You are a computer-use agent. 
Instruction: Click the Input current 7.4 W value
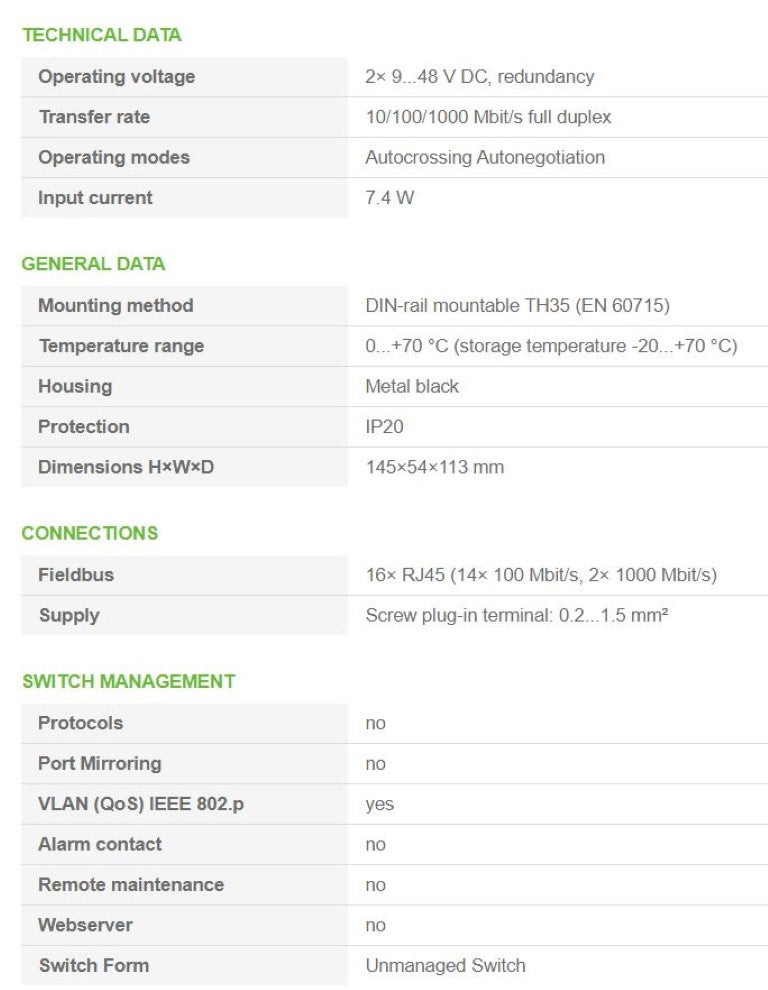389,198
